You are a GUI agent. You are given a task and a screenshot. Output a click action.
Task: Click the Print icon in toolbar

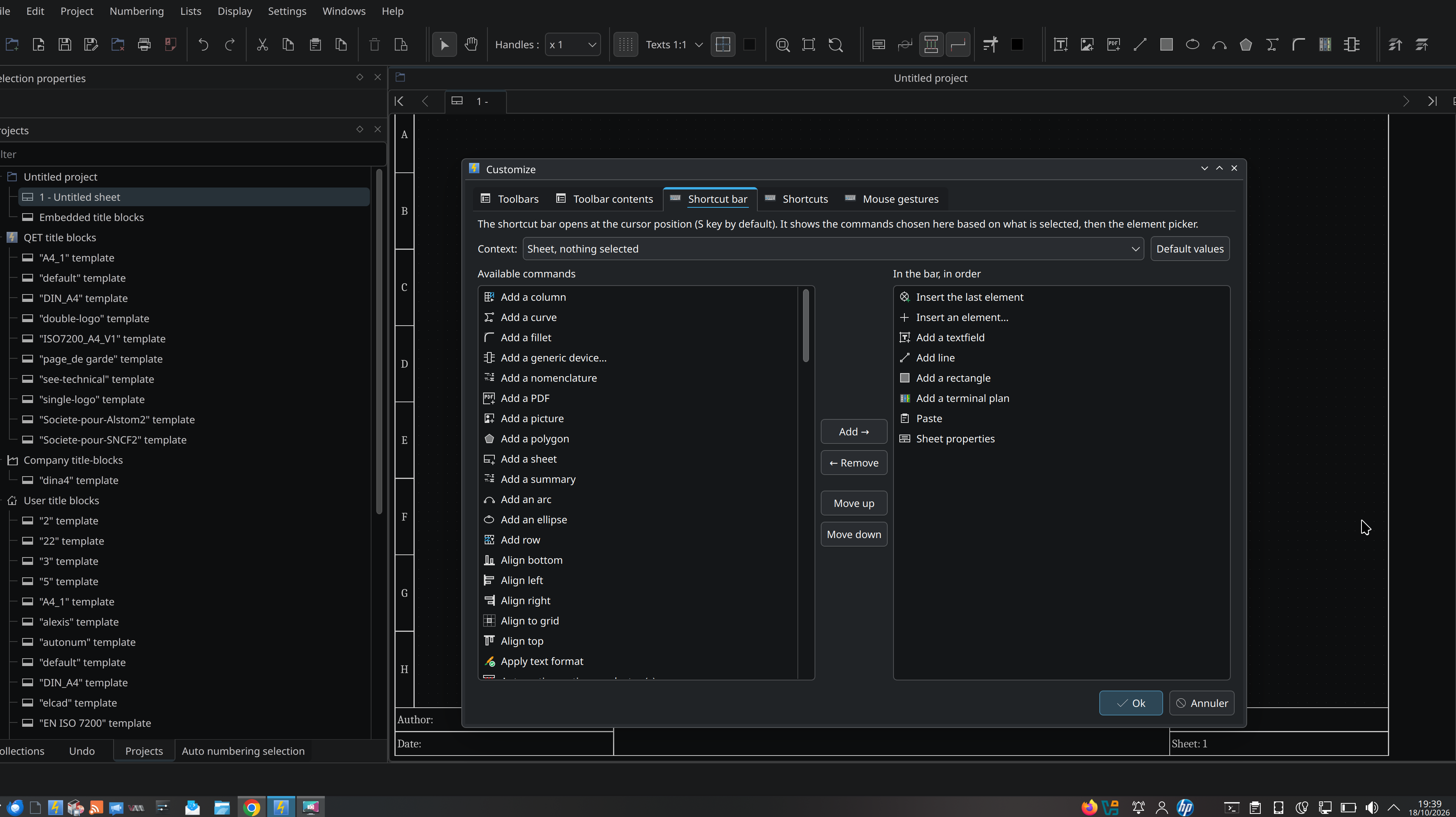click(x=144, y=44)
